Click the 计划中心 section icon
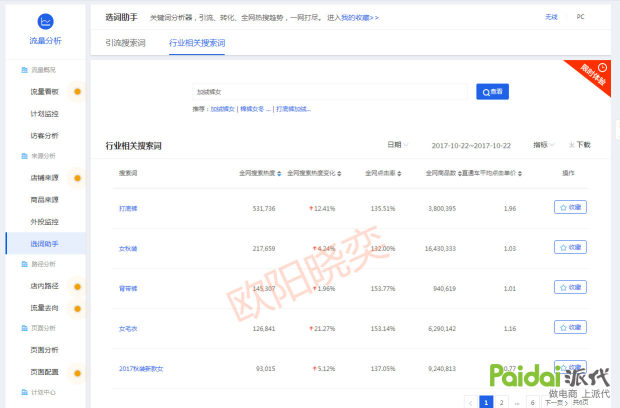620x408 pixels. pyautogui.click(x=24, y=392)
